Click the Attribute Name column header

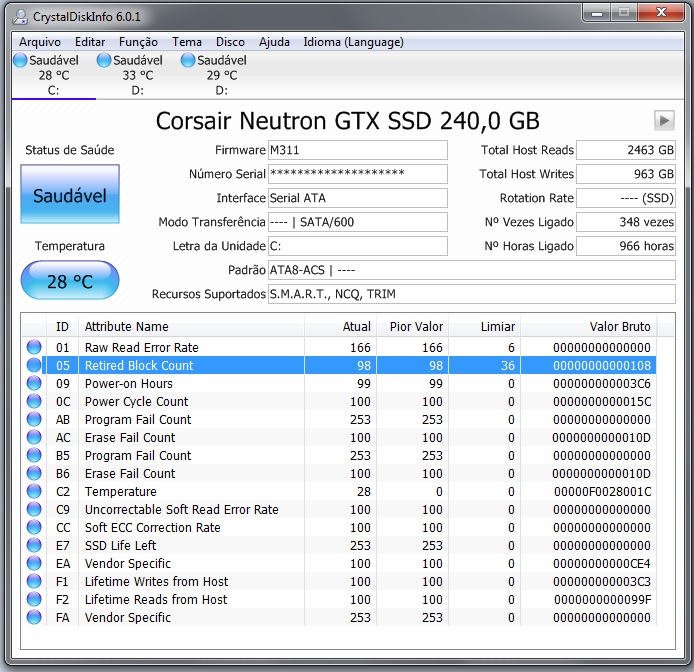[x=191, y=327]
